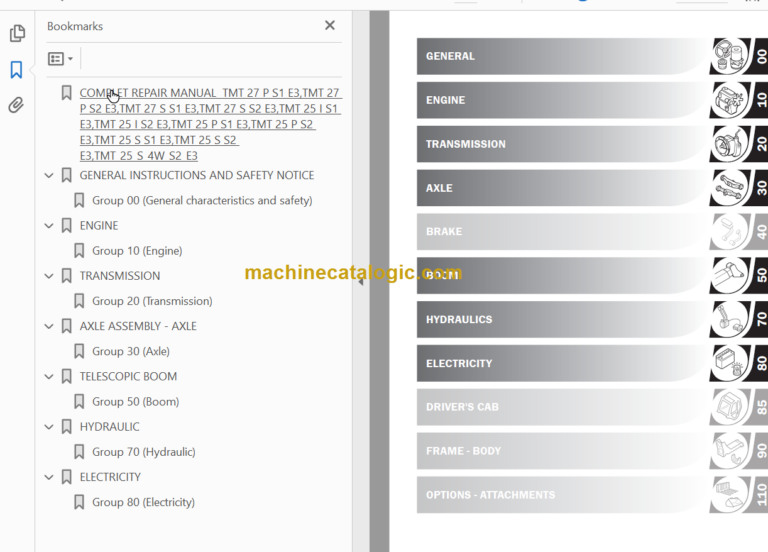Click bookmark icon beside Group 10 (Engine)

79,251
